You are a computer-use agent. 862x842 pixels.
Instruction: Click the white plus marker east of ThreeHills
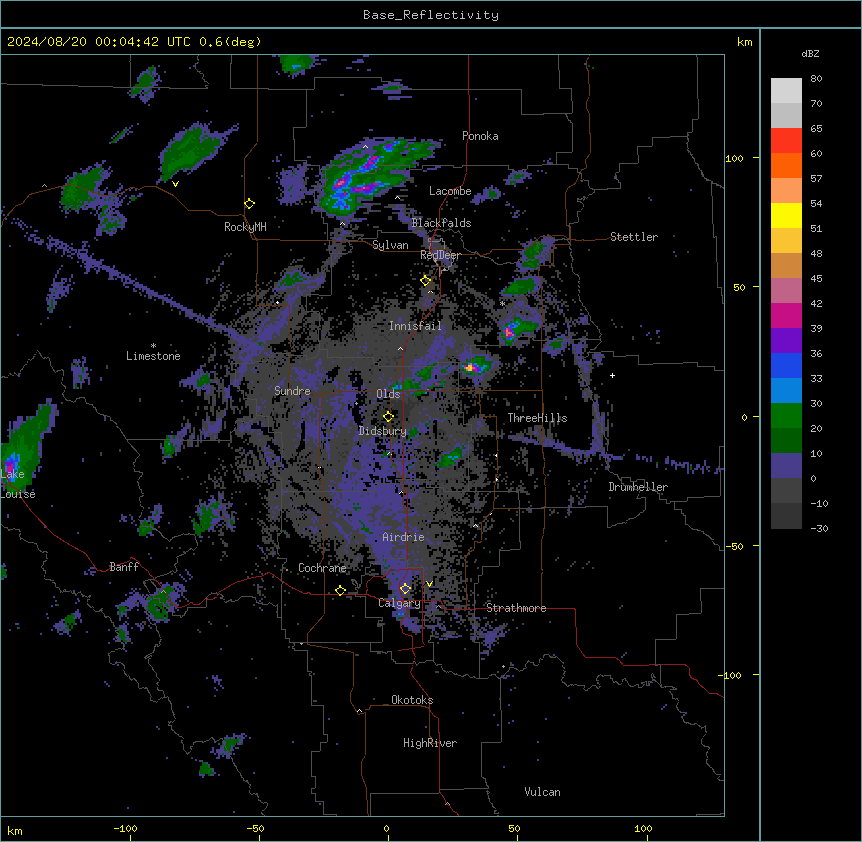(612, 375)
